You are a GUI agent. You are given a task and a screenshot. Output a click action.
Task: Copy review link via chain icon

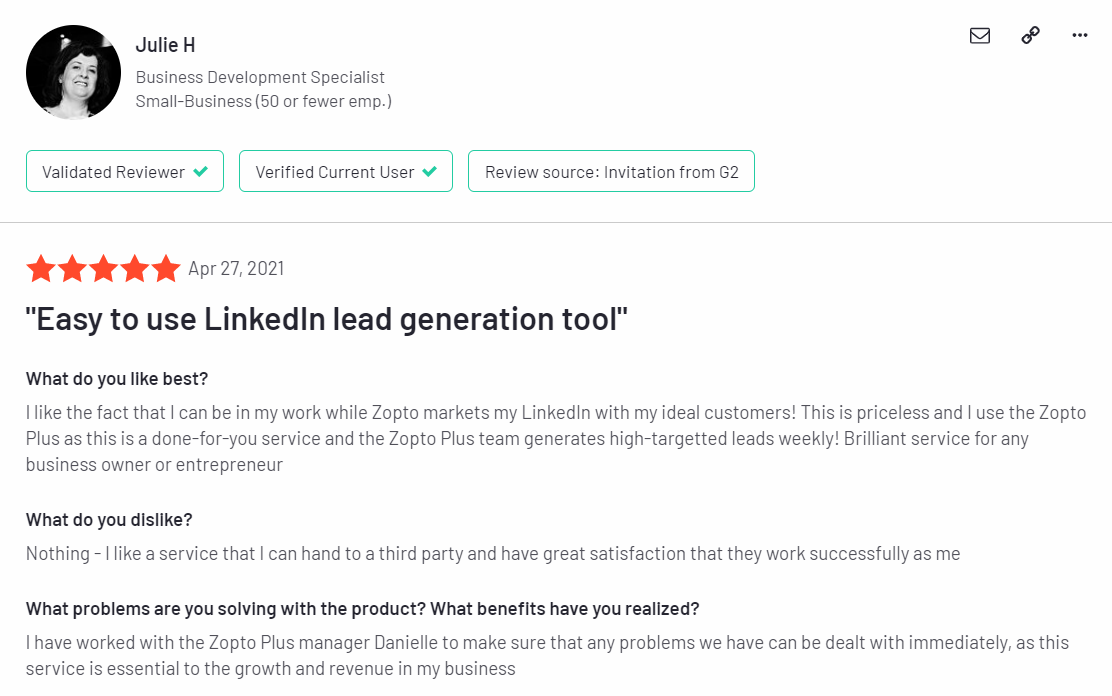[x=1030, y=35]
